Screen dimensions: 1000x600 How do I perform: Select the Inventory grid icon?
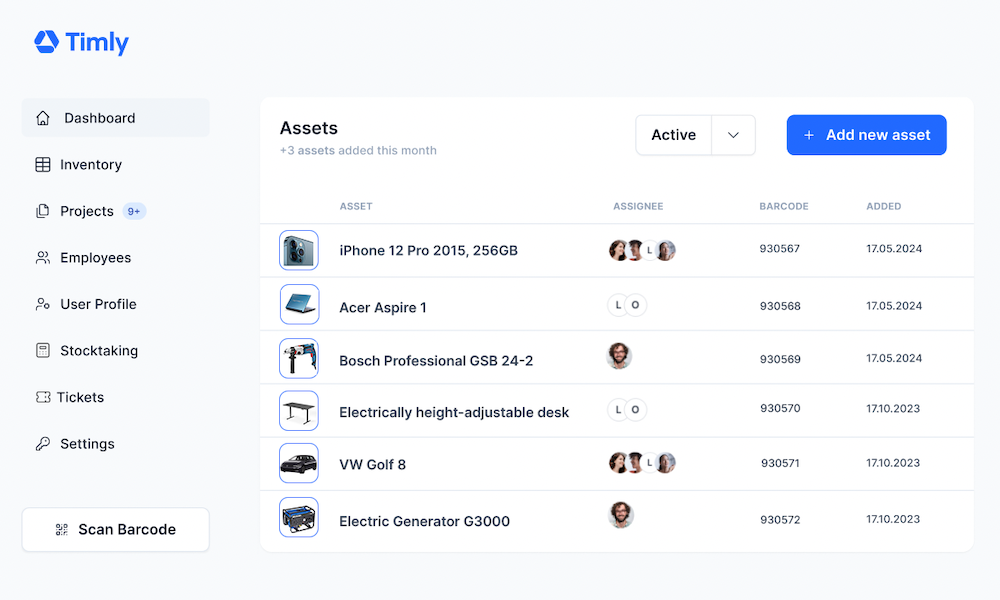tap(42, 164)
